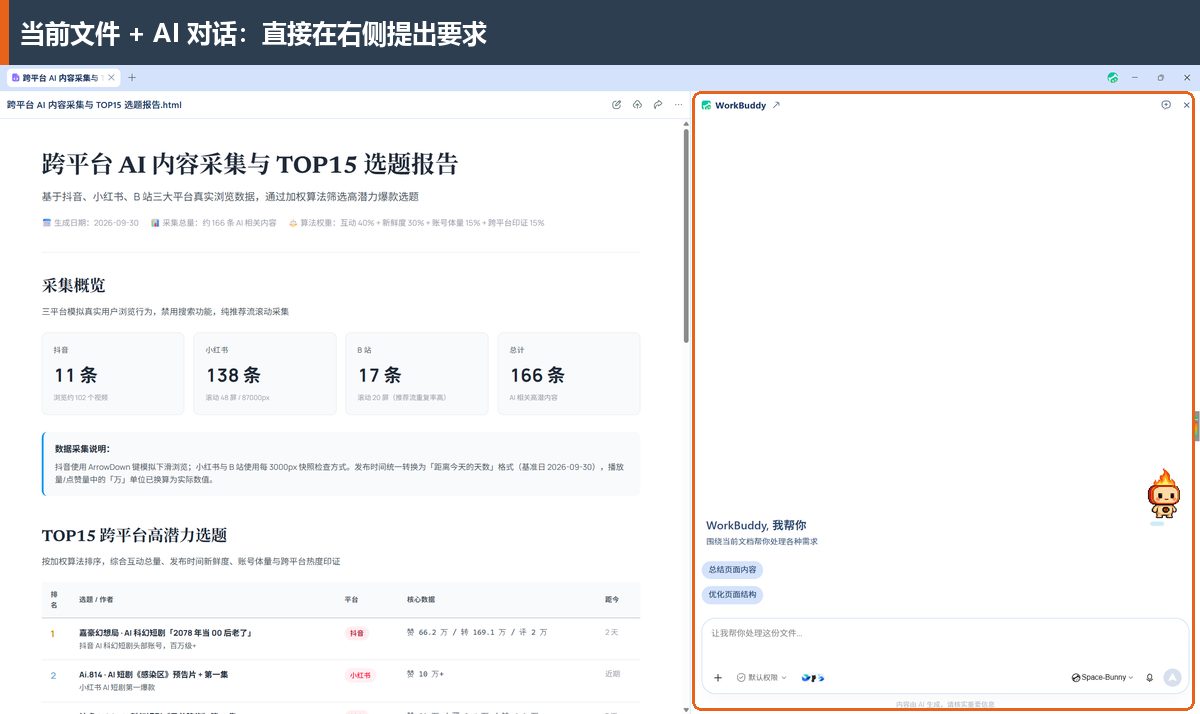1200x714 pixels.
Task: Open the edit document pencil icon
Action: 616,104
